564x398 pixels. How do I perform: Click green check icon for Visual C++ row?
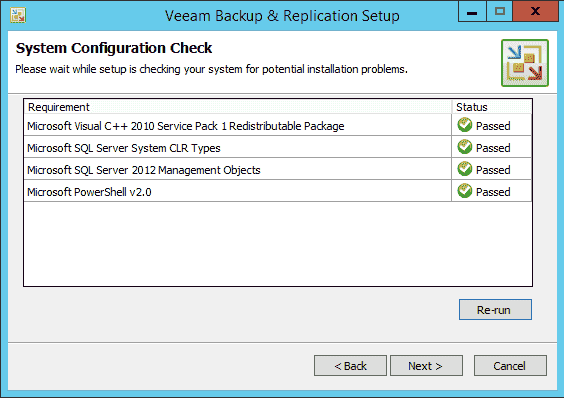tap(464, 125)
